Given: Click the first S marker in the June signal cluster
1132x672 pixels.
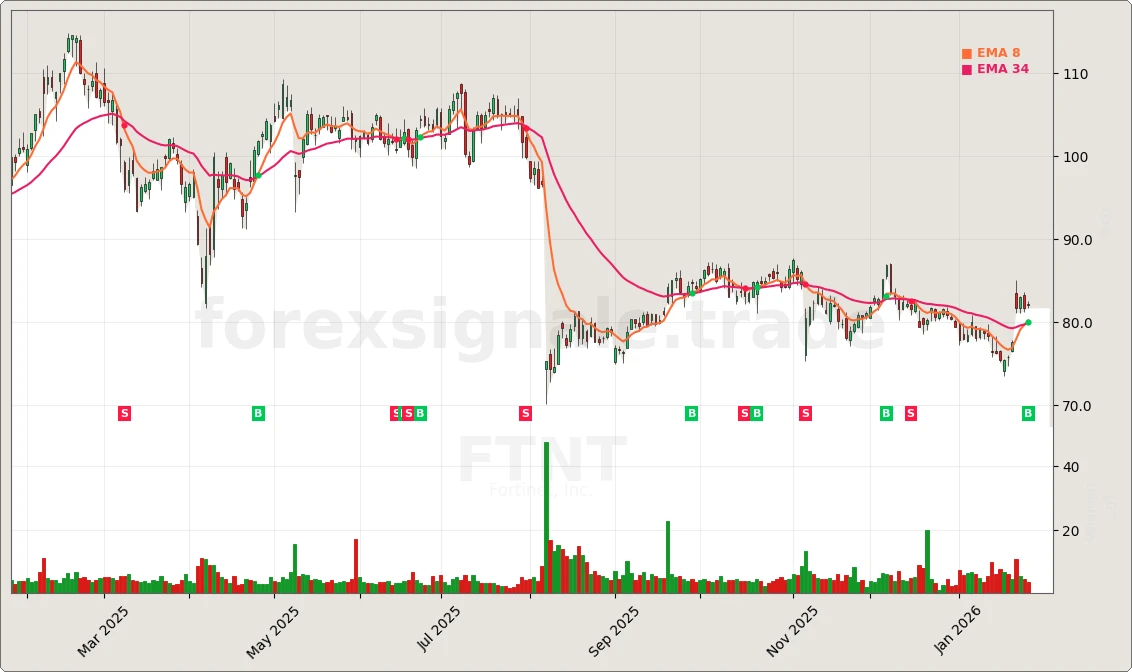Looking at the screenshot, I should (x=395, y=412).
